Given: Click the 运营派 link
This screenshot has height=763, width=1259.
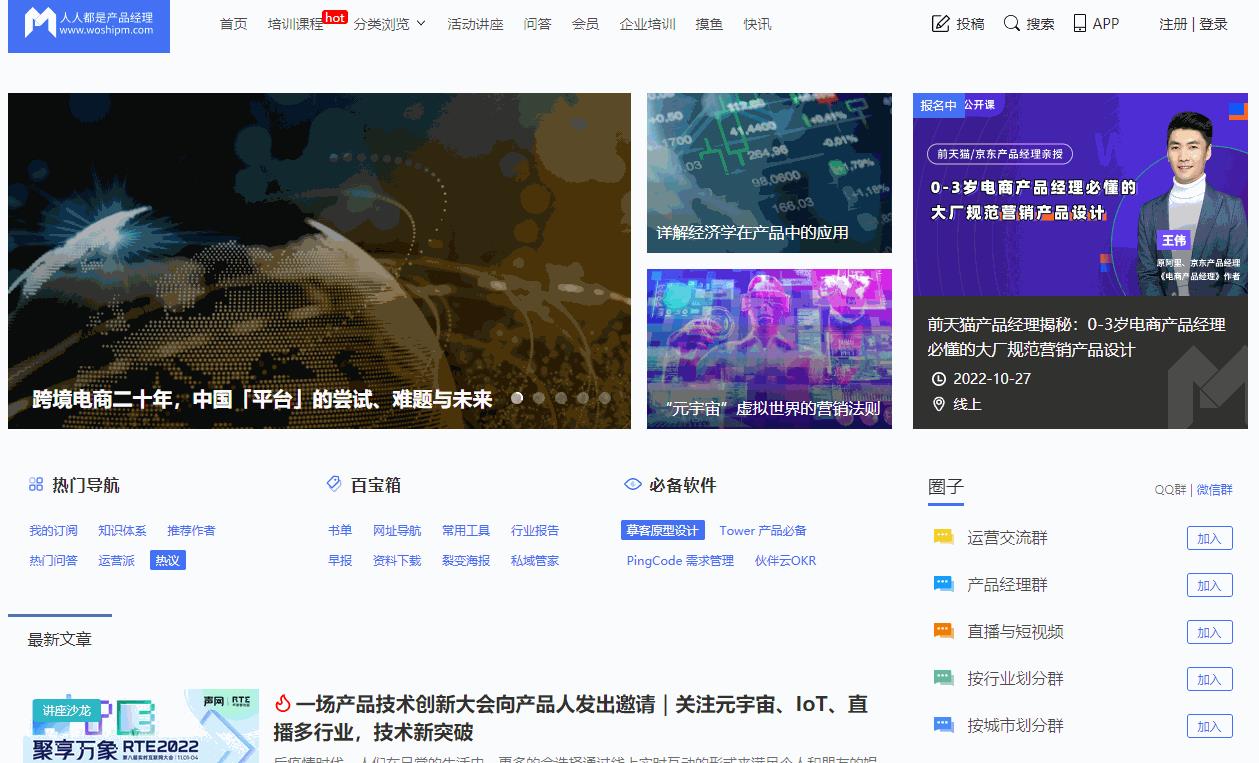Looking at the screenshot, I should 116,560.
